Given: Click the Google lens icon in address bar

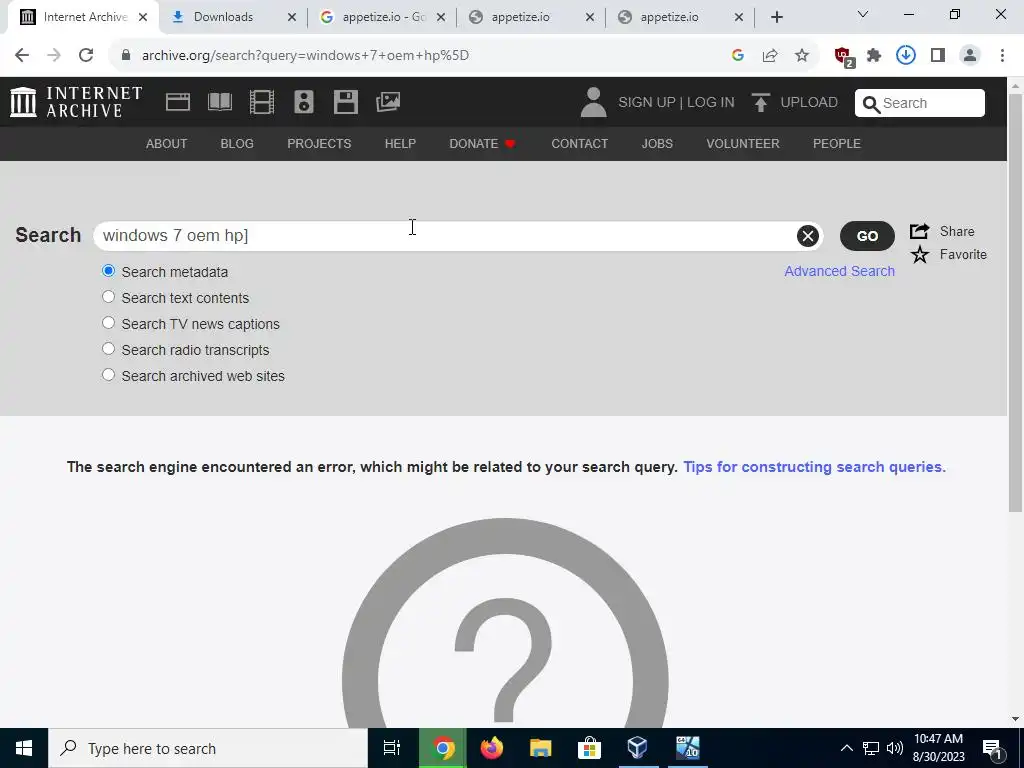Looking at the screenshot, I should (738, 56).
